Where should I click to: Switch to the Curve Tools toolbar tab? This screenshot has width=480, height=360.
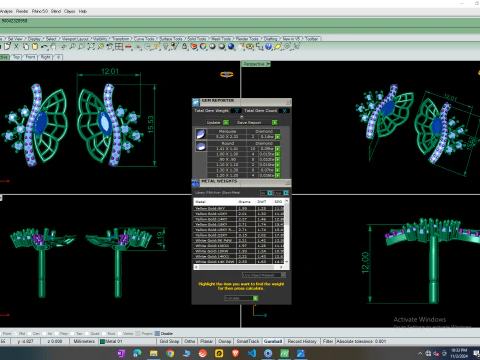click(144, 39)
